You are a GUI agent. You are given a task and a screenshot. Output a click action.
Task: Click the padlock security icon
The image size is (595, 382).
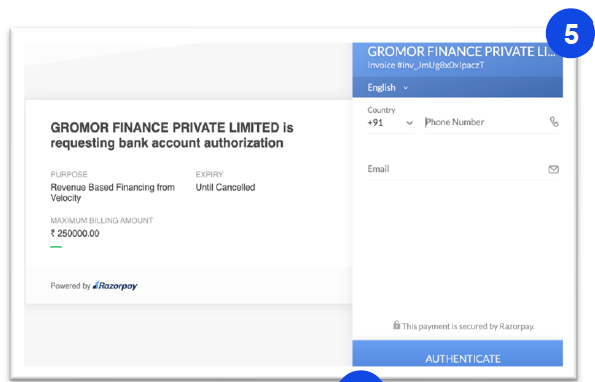coord(397,325)
